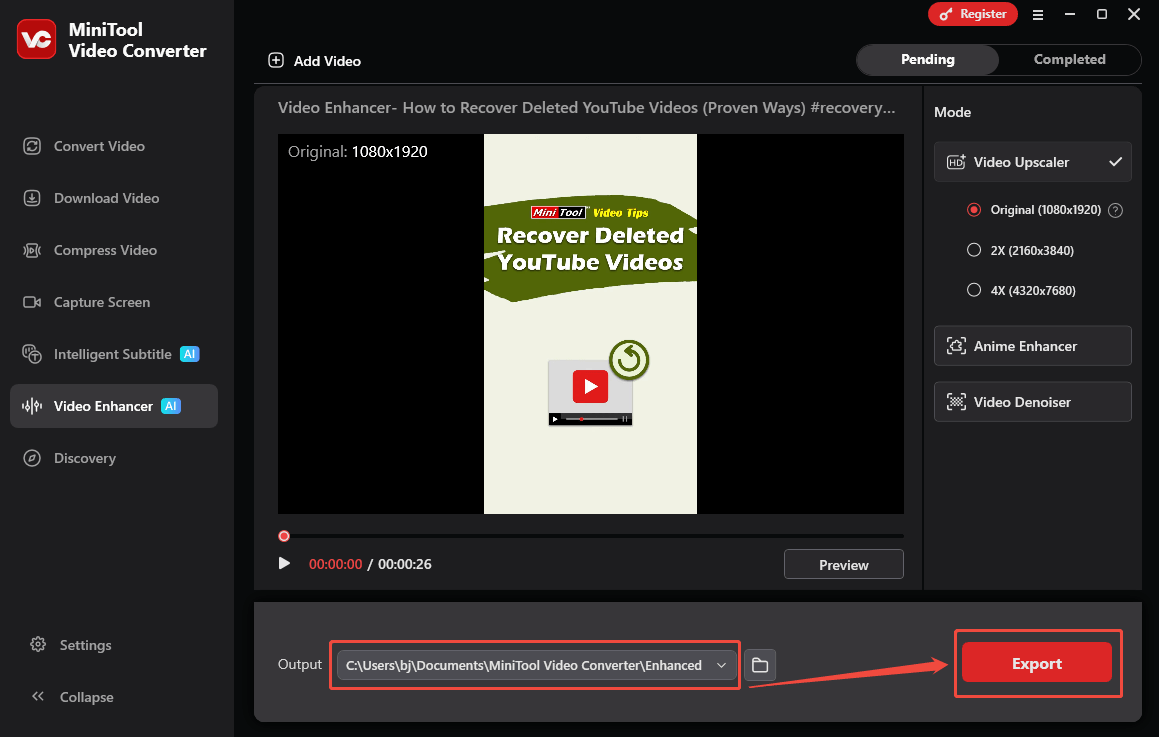Click the 00:00:00 current time

(336, 564)
